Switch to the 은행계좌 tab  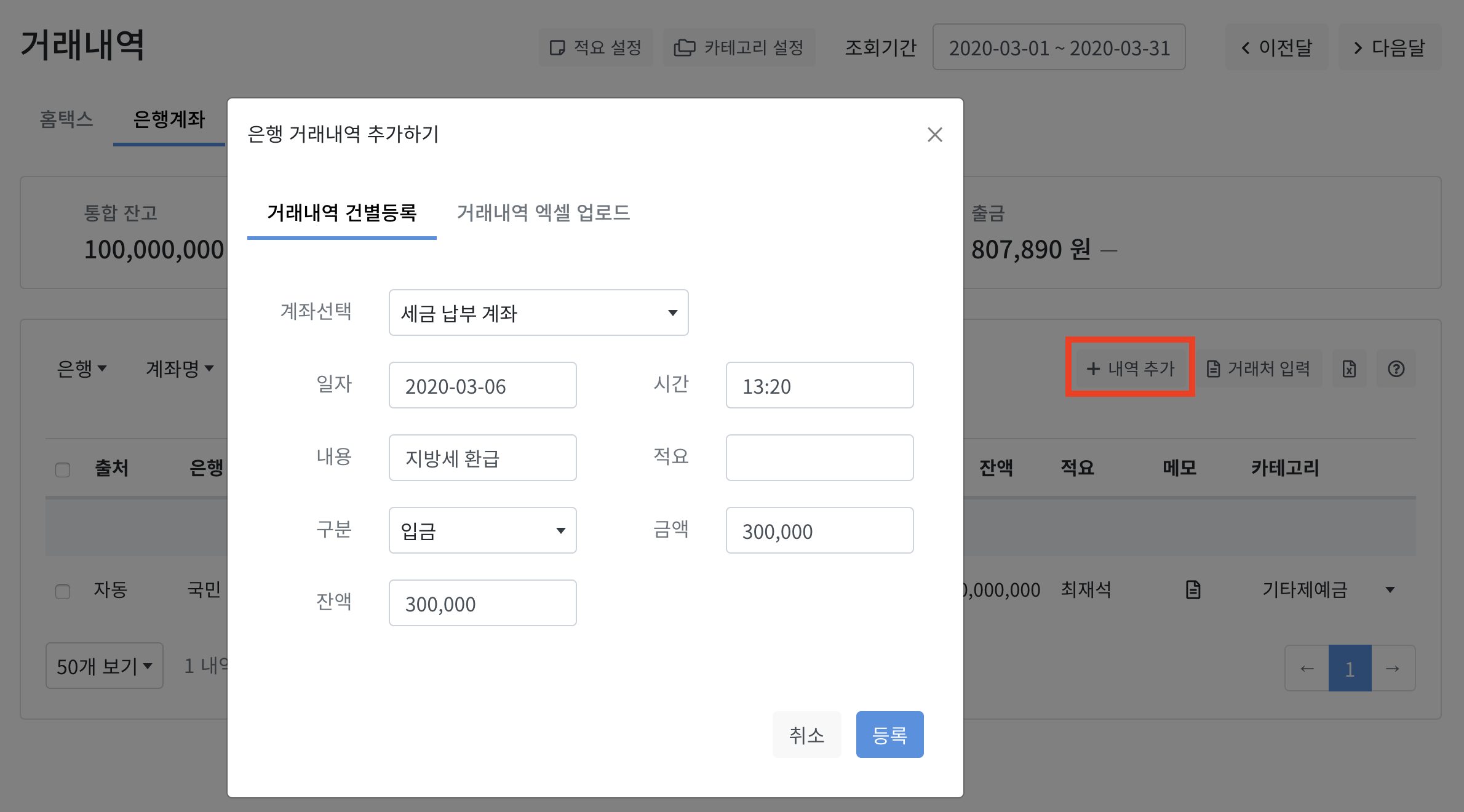coord(169,119)
